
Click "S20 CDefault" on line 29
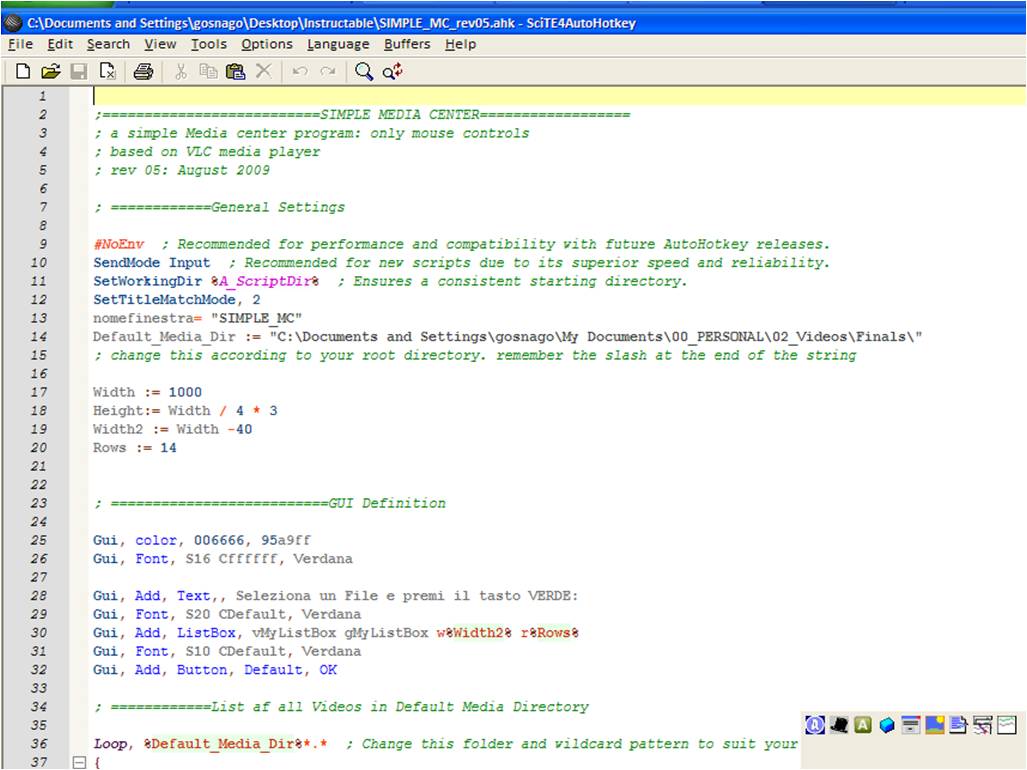pyautogui.click(x=236, y=614)
